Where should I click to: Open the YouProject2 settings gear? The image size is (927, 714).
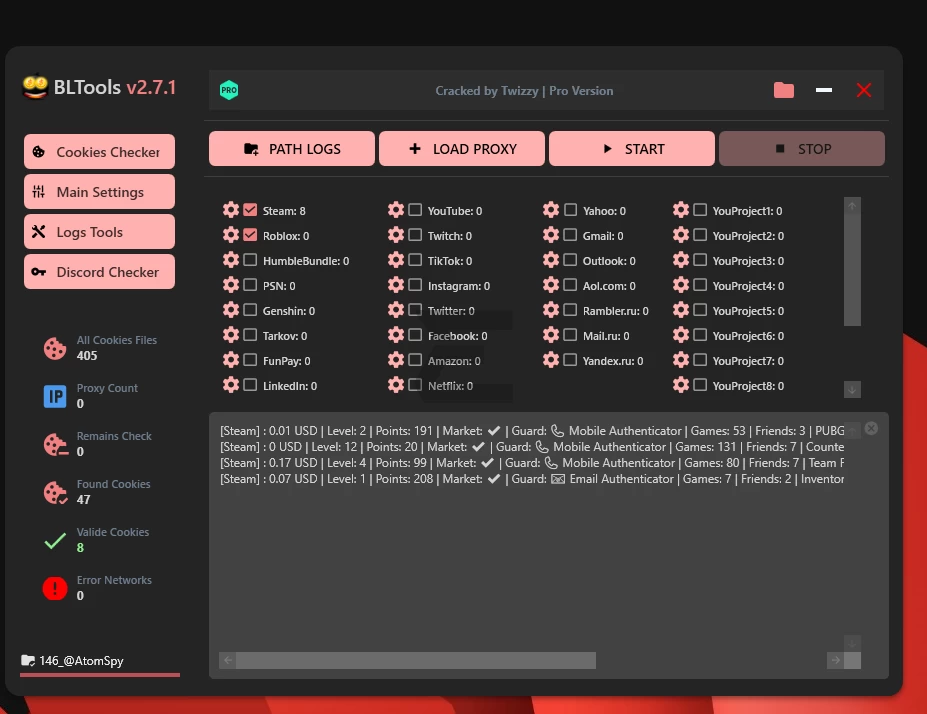pos(680,235)
